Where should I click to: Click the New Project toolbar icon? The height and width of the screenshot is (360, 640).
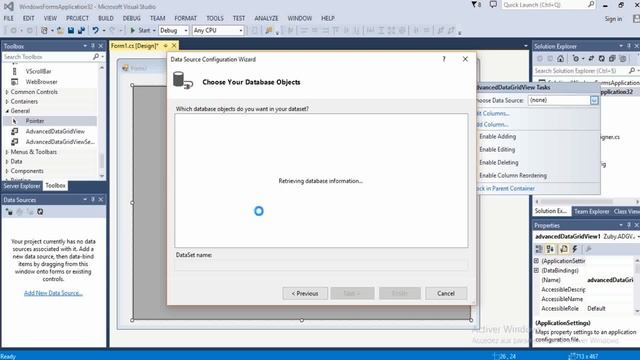coord(44,30)
